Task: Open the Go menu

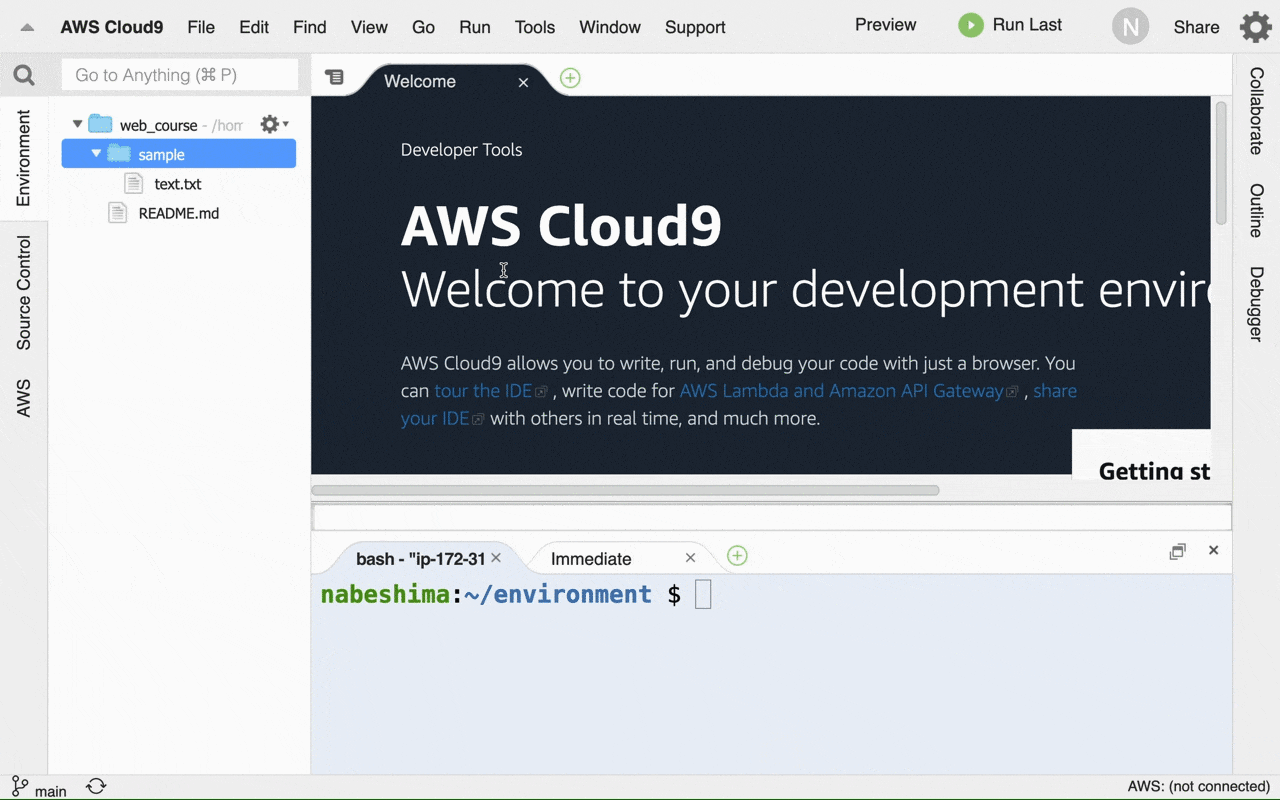Action: click(x=424, y=27)
